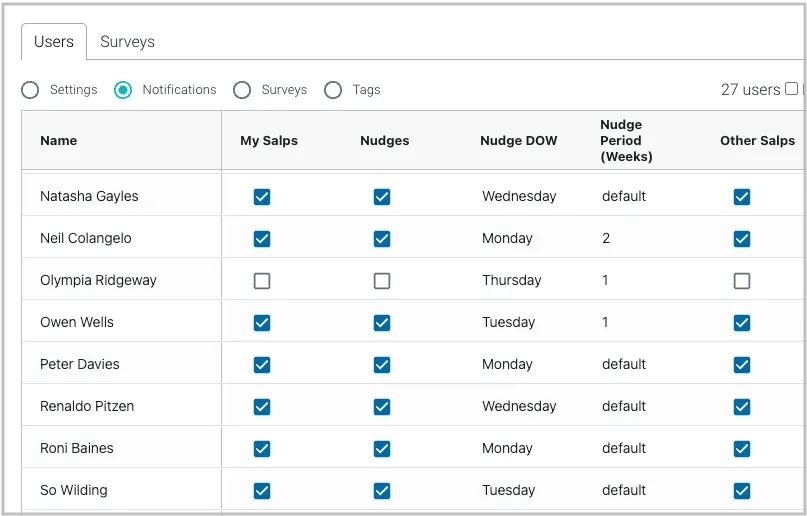Disable Other Salps for Roni Baines
This screenshot has width=807, height=516.
pyautogui.click(x=742, y=449)
